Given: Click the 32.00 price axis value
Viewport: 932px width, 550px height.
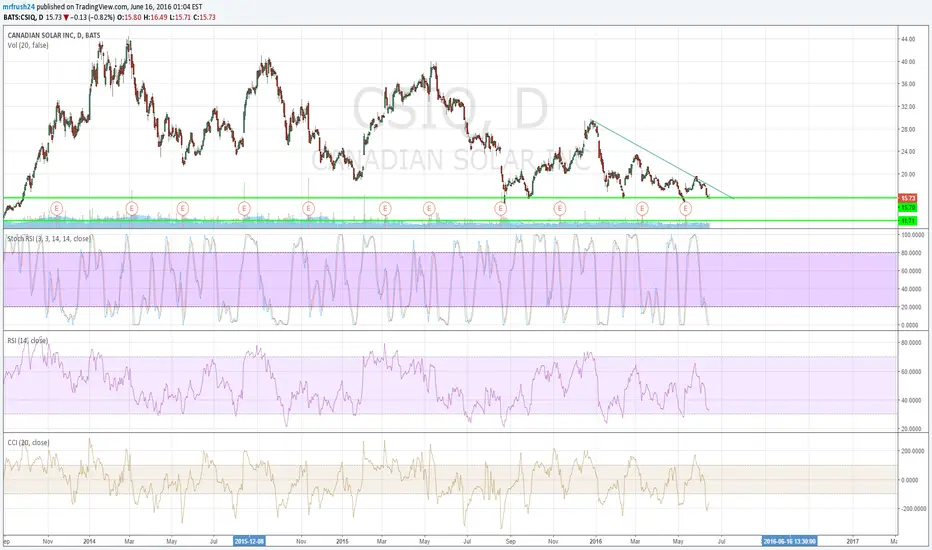Looking at the screenshot, I should 908,106.
